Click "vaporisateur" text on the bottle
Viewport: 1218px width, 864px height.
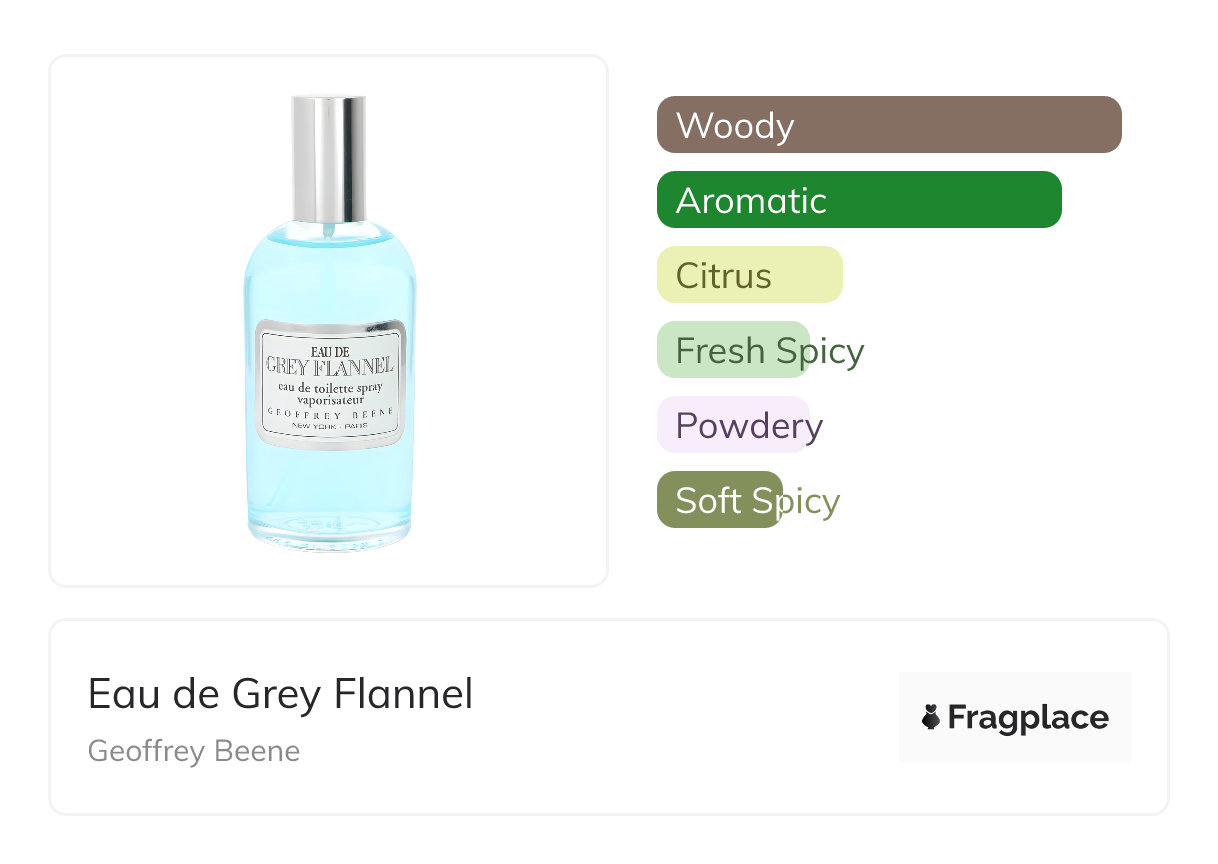(329, 400)
